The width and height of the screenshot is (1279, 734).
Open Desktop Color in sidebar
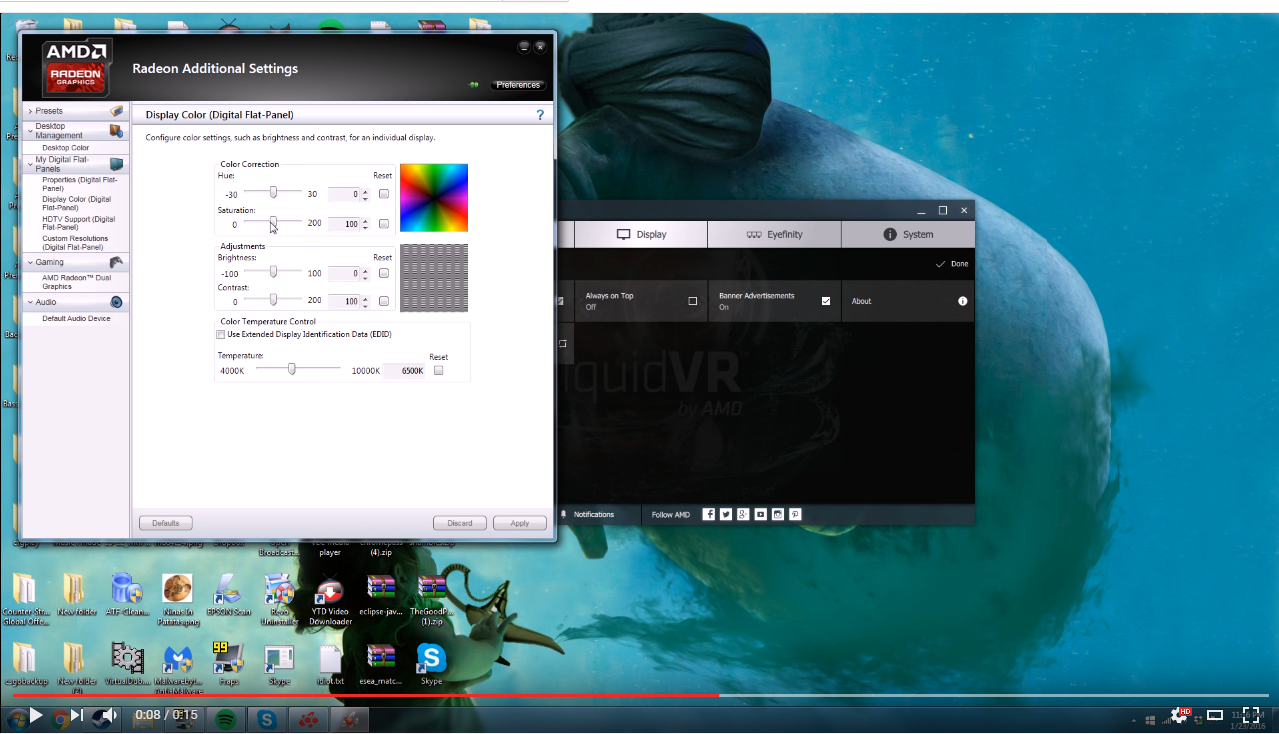coord(65,148)
